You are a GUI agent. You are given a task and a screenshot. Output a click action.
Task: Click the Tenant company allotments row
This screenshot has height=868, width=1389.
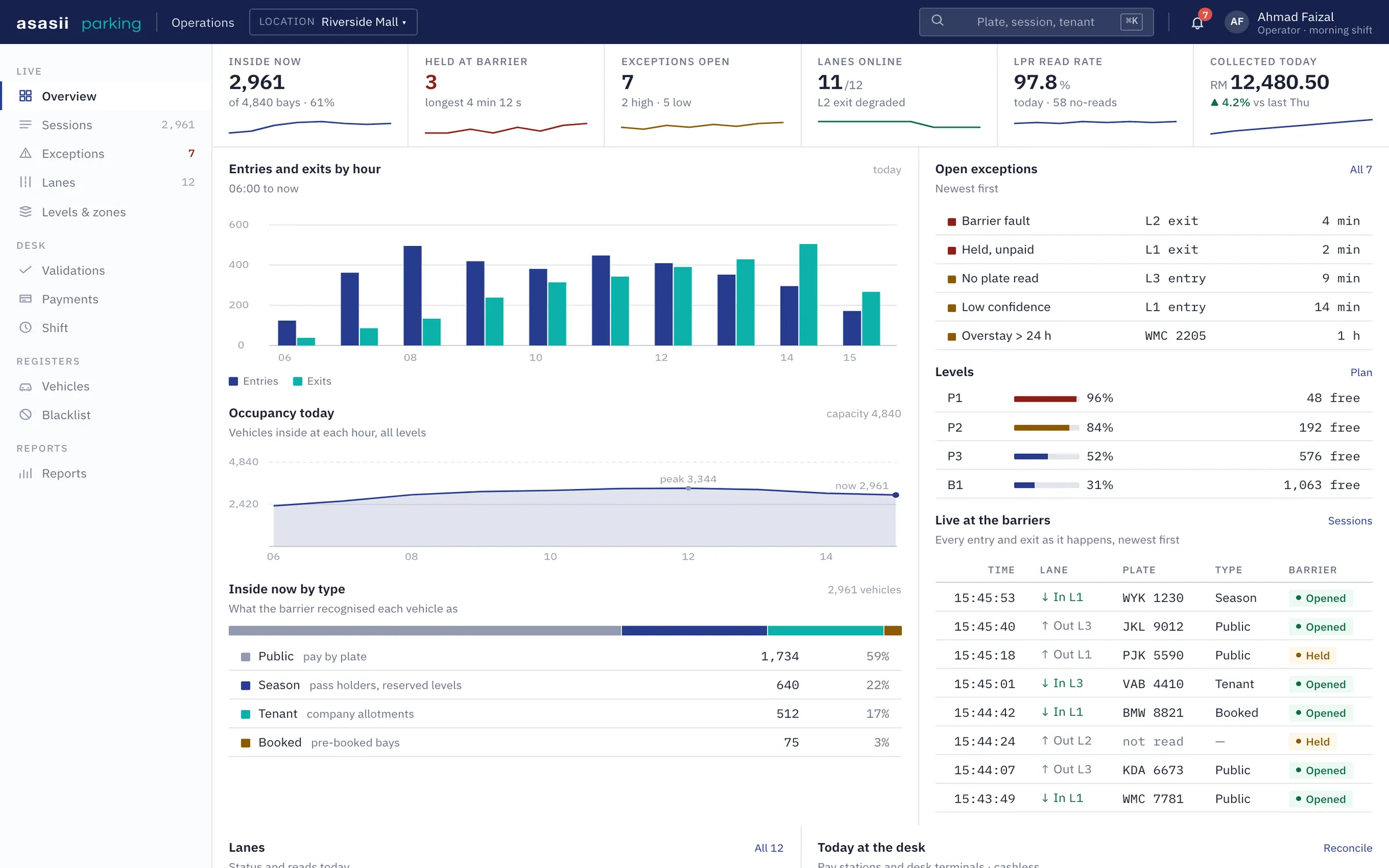[x=565, y=713]
